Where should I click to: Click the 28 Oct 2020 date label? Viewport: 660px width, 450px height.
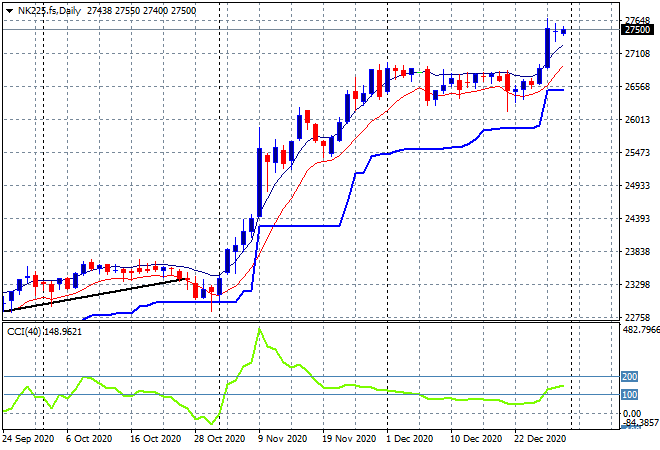[219, 439]
